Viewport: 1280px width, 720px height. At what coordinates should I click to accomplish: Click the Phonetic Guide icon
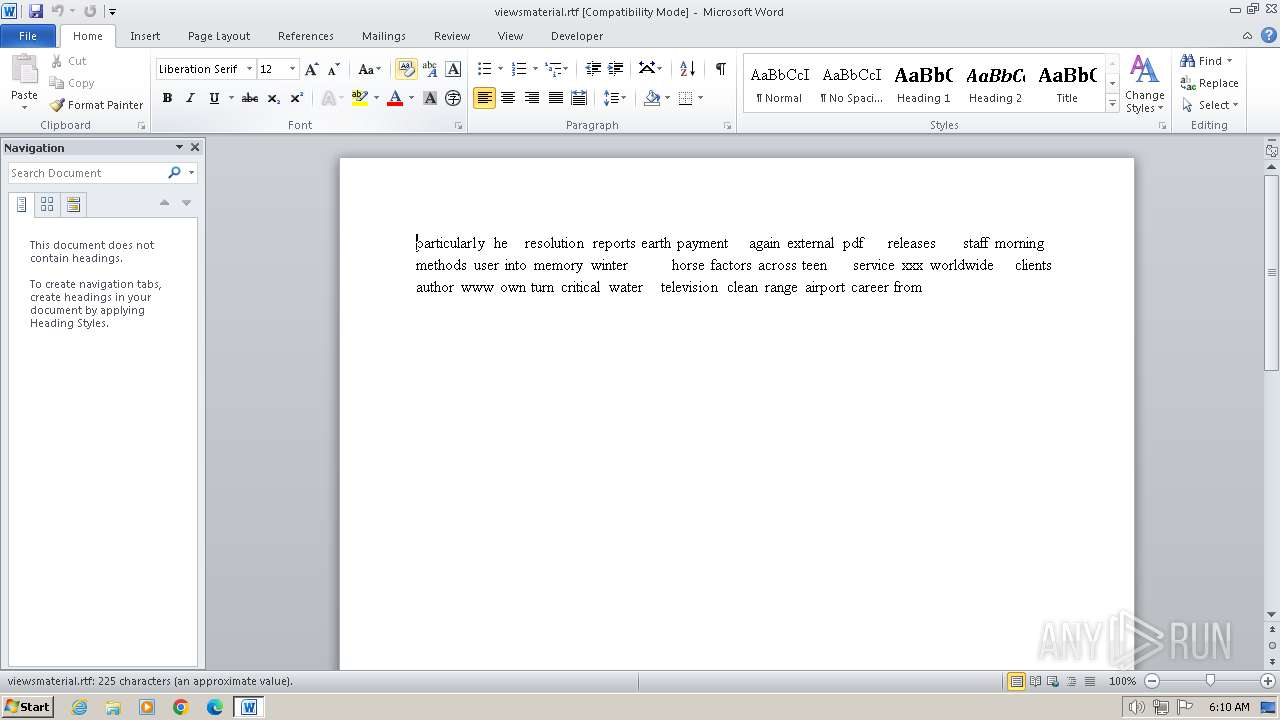click(430, 69)
